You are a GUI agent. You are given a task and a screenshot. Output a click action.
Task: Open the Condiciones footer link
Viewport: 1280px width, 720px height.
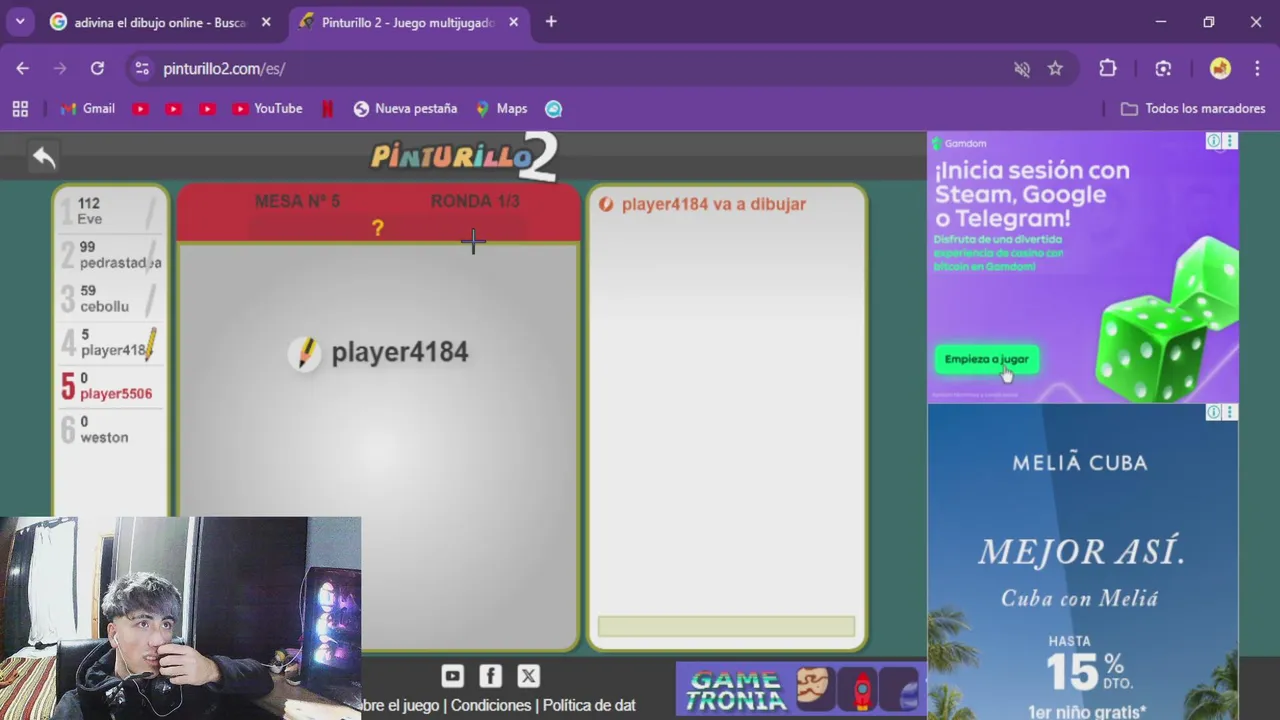pyautogui.click(x=491, y=705)
